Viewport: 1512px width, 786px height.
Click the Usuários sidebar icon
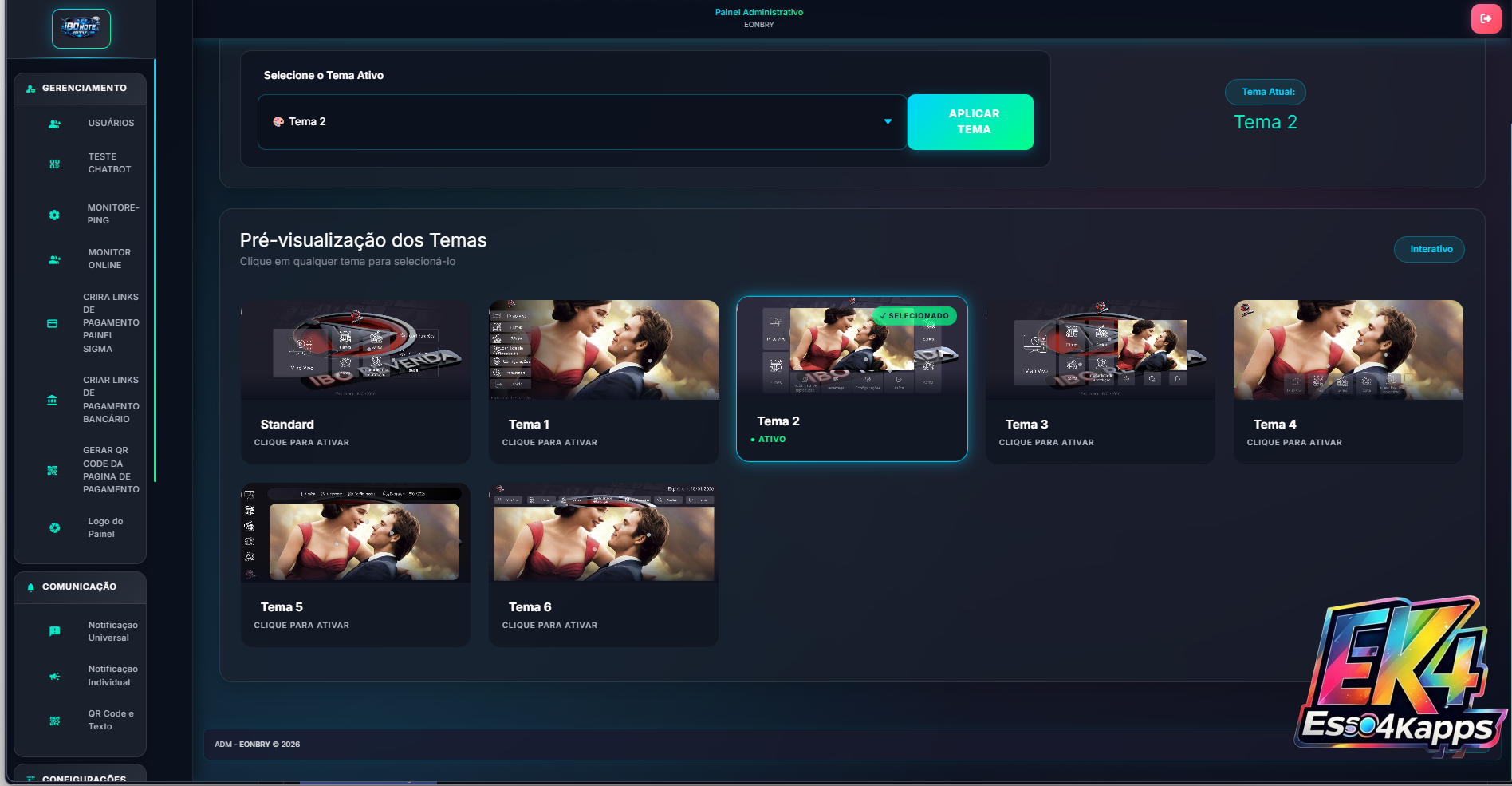coord(54,124)
